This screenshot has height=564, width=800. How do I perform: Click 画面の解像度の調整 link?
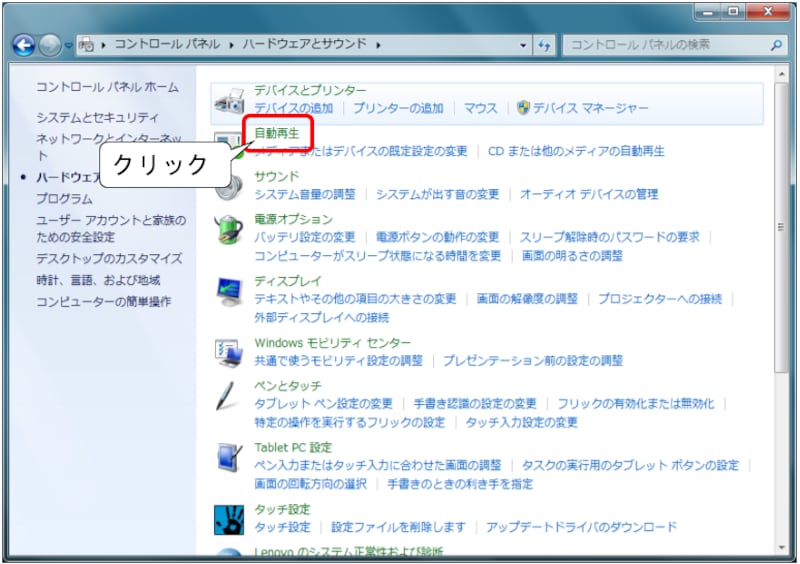[x=527, y=299]
